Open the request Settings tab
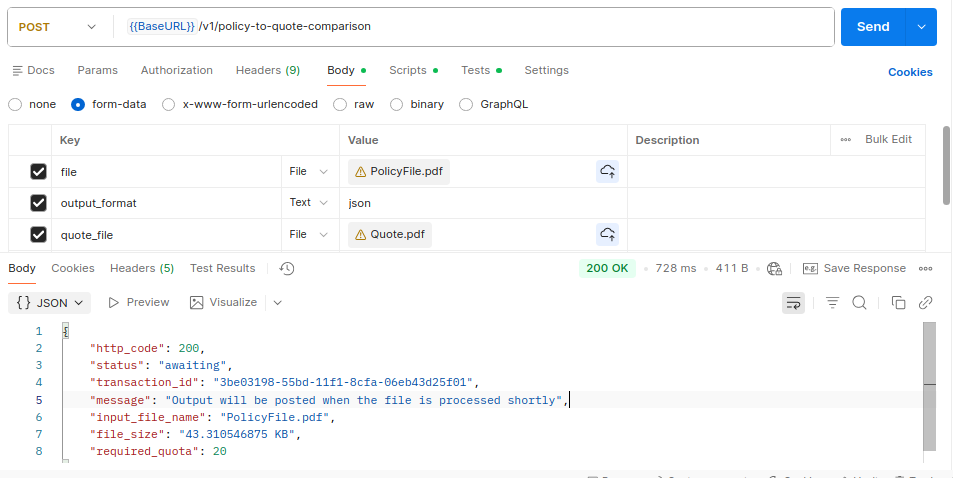This screenshot has width=957, height=478. [x=547, y=71]
